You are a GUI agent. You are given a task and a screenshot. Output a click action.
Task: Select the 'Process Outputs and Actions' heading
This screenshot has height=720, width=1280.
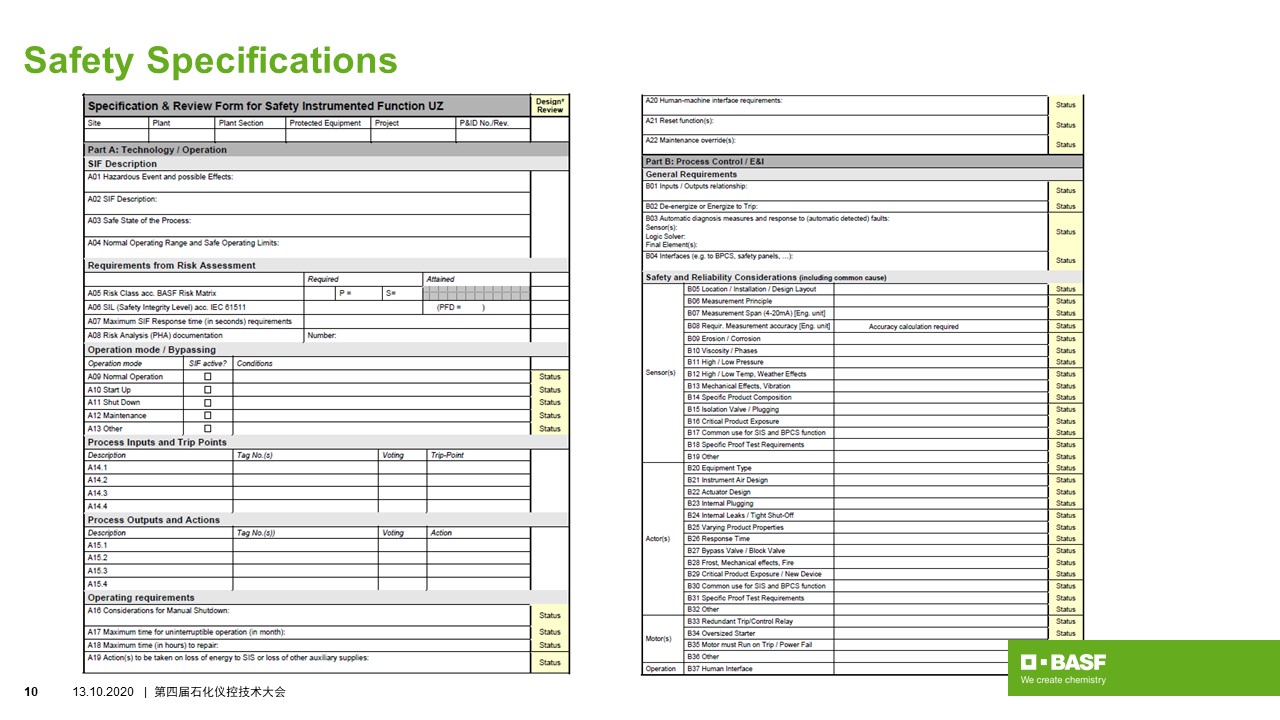pos(154,520)
